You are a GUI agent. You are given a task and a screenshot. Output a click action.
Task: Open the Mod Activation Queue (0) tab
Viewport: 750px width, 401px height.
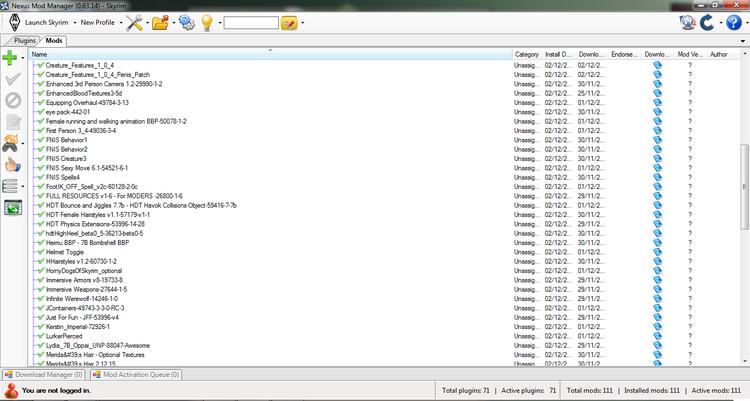(x=136, y=375)
